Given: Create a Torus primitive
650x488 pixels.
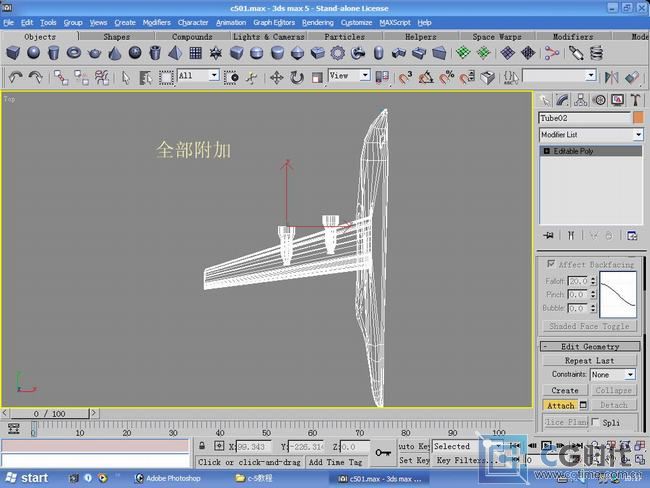Looking at the screenshot, I should (x=74, y=53).
